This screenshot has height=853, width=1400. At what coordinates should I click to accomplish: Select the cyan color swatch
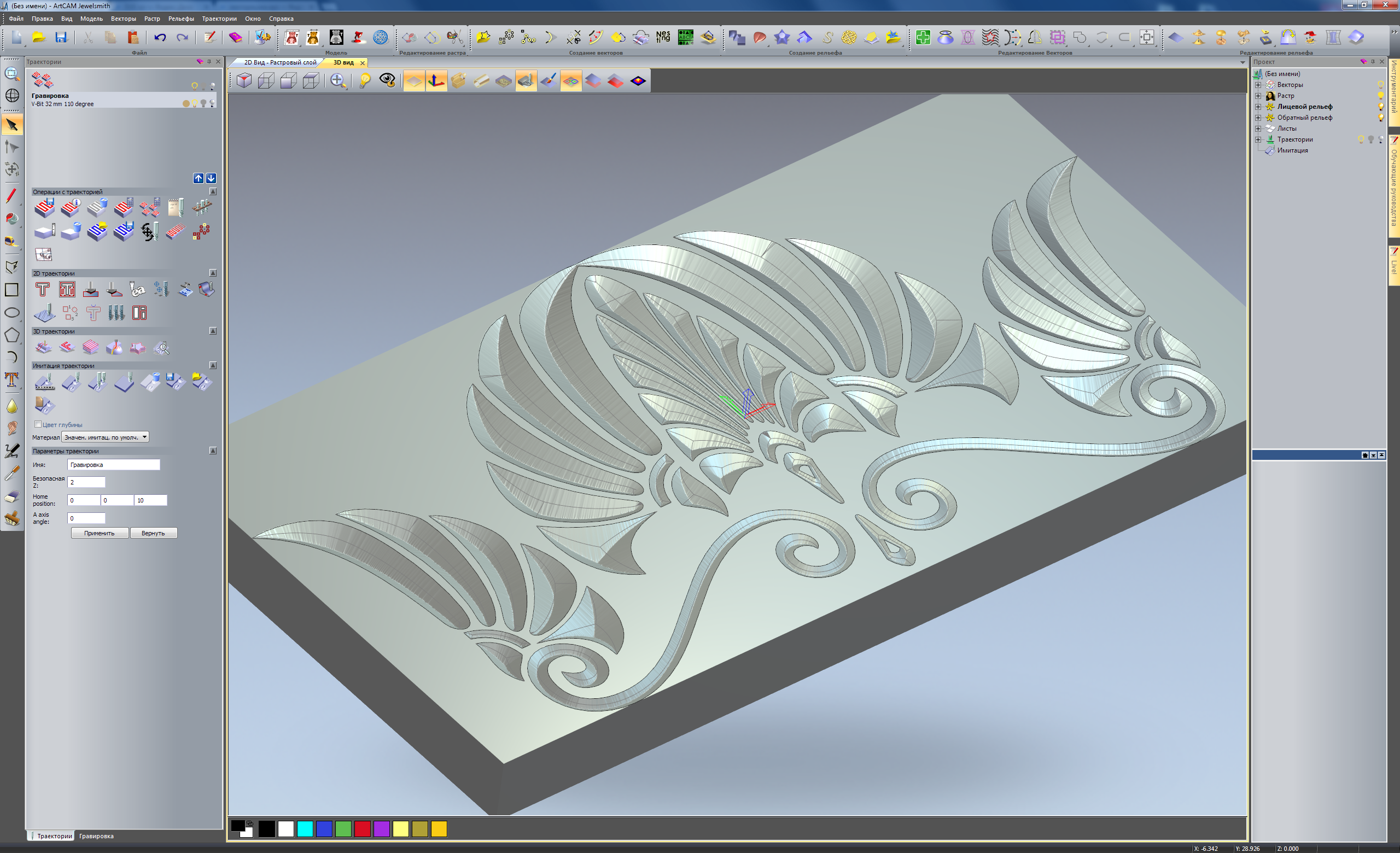(x=305, y=829)
